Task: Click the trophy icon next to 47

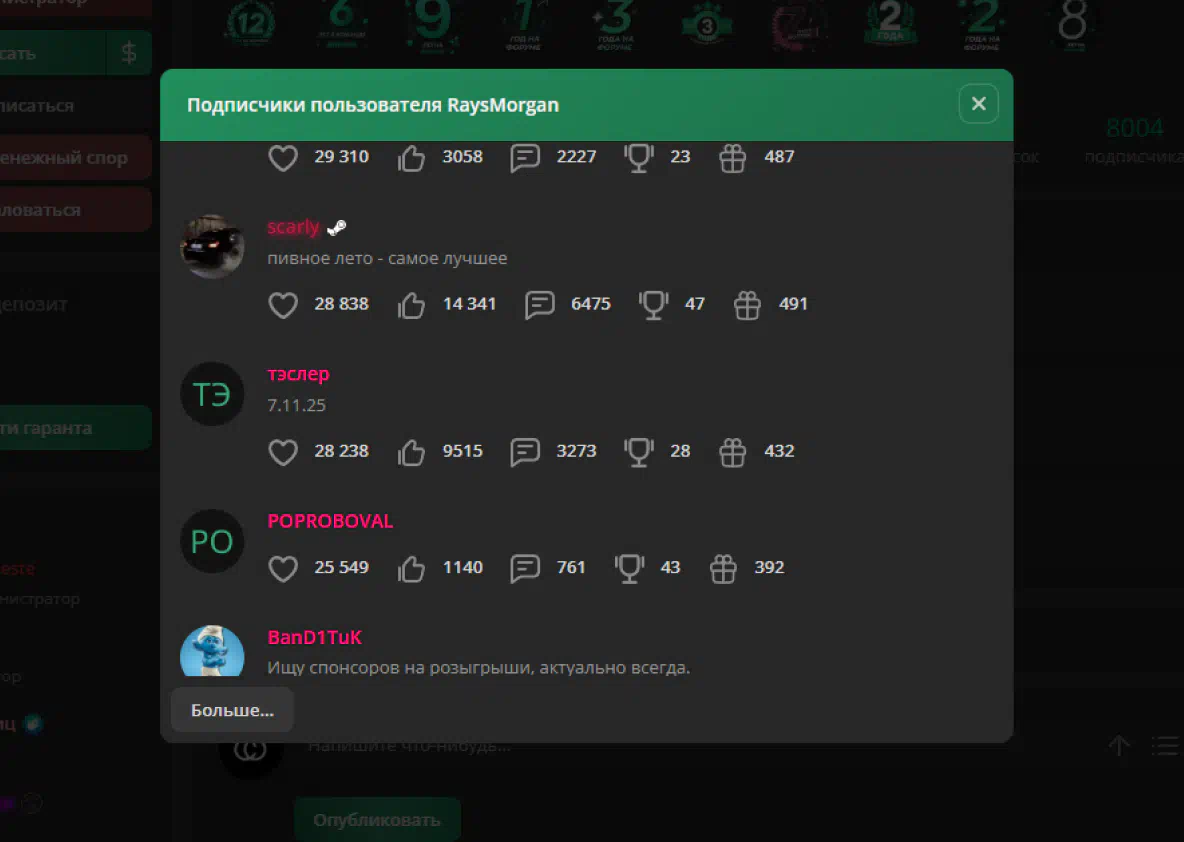Action: [653, 305]
